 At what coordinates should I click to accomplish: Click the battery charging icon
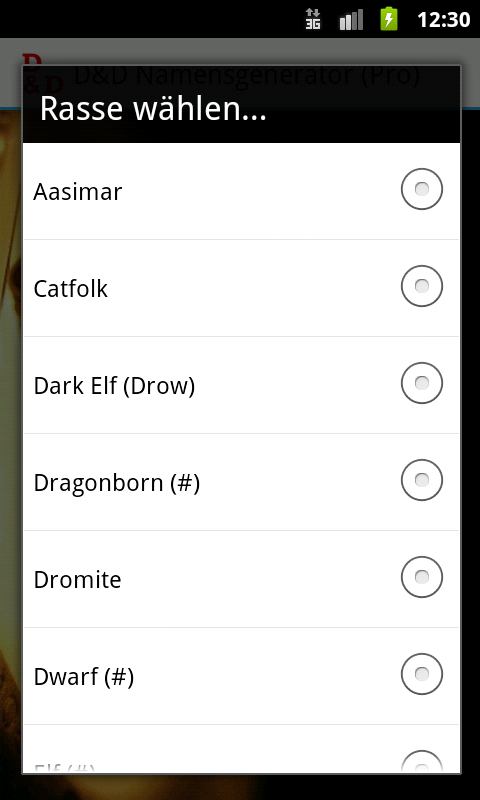point(389,19)
